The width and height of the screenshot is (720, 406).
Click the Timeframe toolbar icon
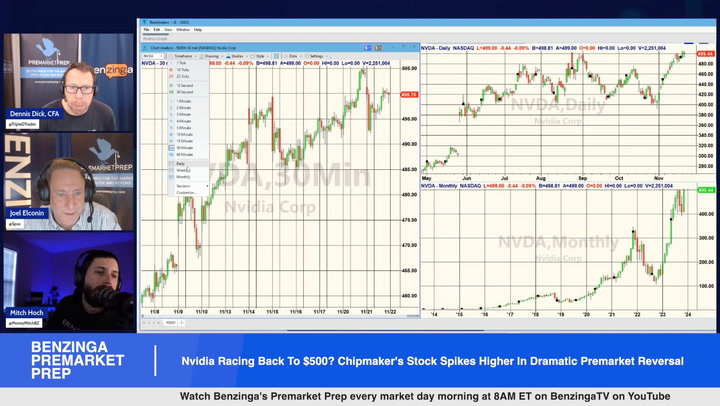point(171,56)
